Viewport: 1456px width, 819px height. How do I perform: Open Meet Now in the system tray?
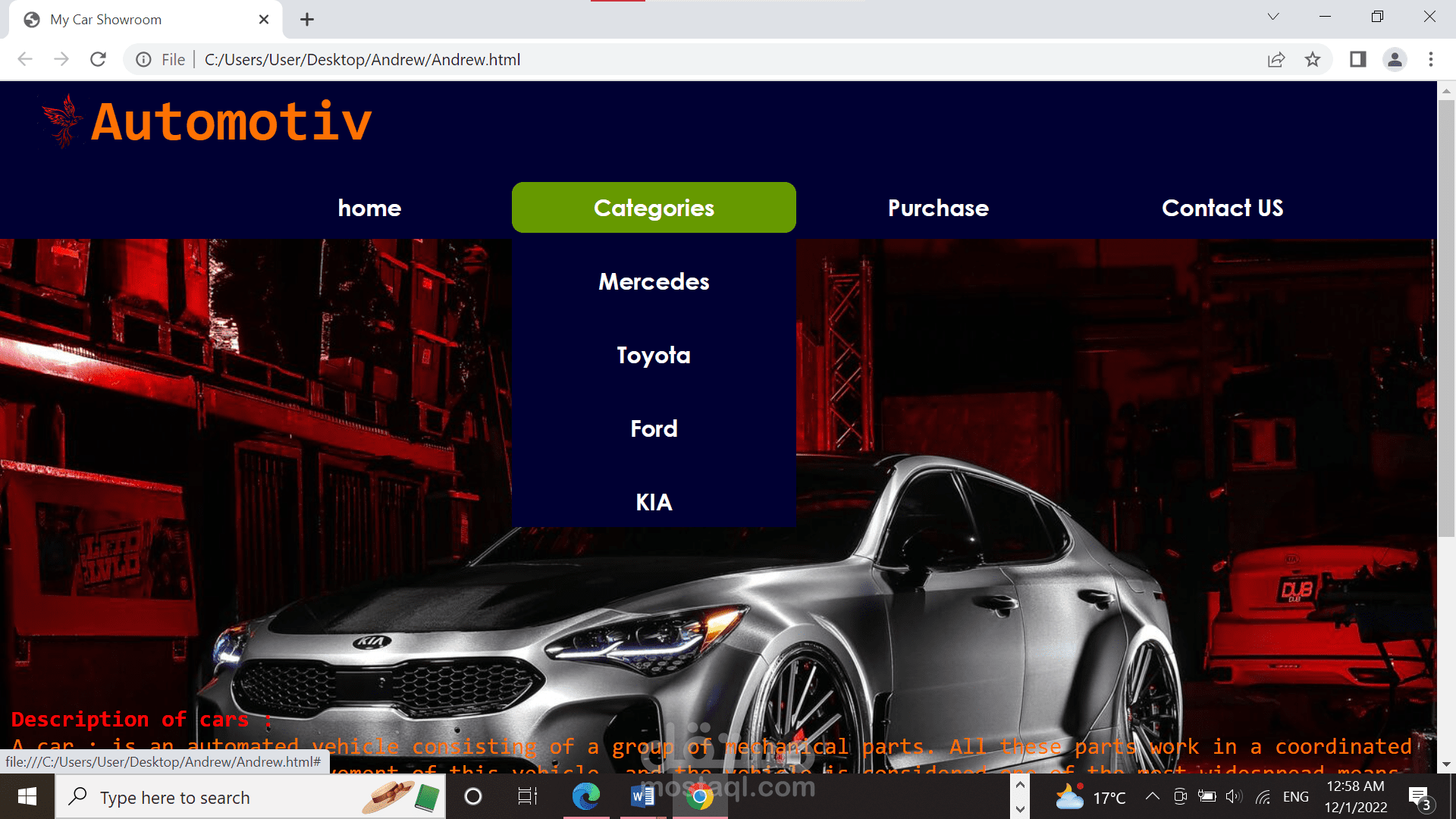click(1180, 797)
